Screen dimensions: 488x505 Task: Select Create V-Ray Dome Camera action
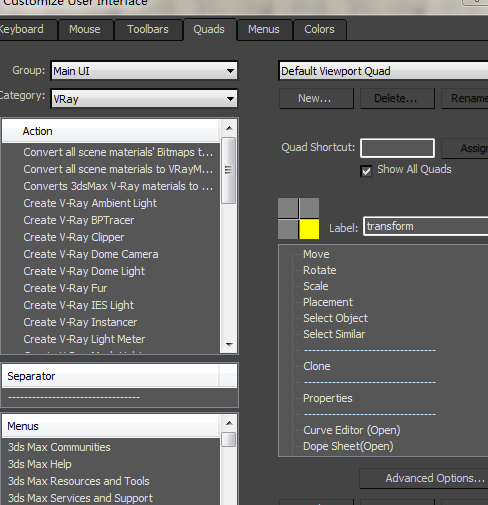pos(91,254)
